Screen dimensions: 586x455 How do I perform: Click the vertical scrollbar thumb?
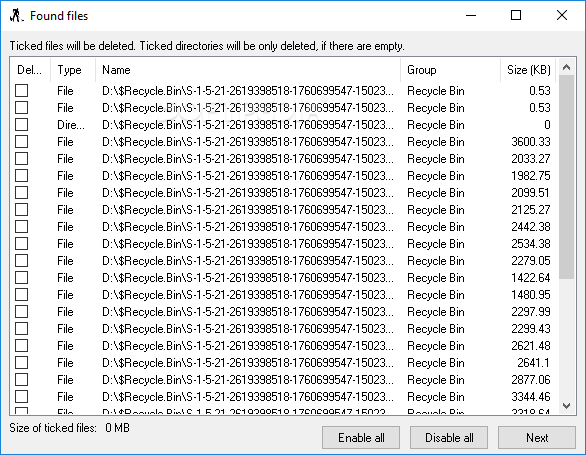pos(566,177)
